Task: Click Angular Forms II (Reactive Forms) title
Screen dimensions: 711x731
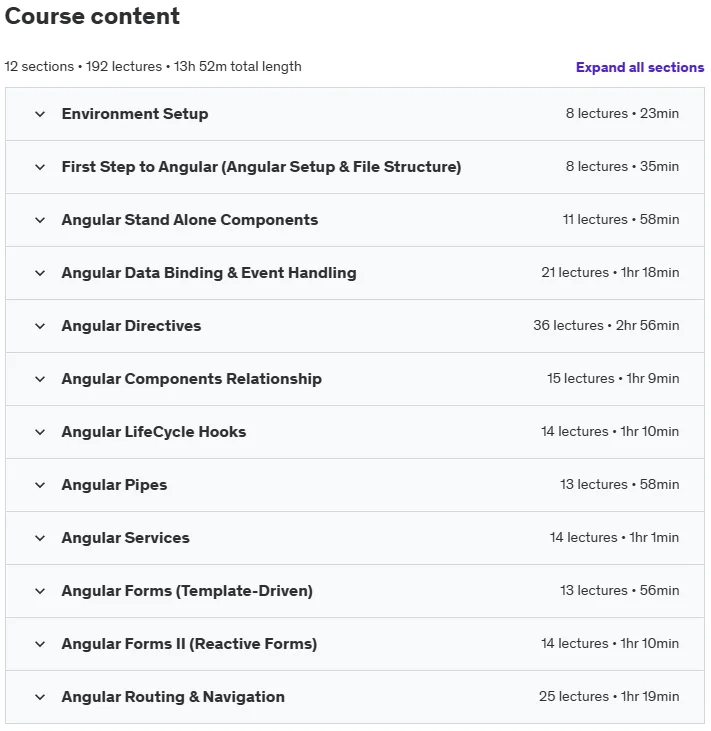Action: (x=189, y=644)
